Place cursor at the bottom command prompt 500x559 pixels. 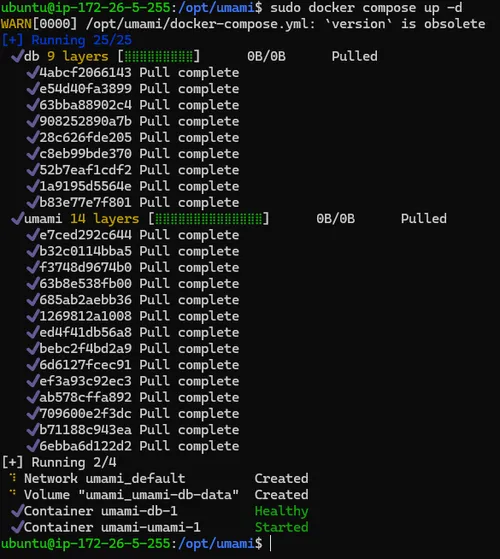tap(270, 543)
